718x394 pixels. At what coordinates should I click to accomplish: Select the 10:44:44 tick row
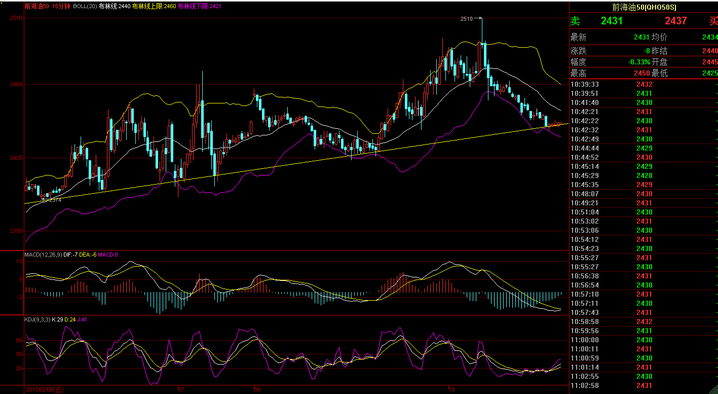point(643,148)
